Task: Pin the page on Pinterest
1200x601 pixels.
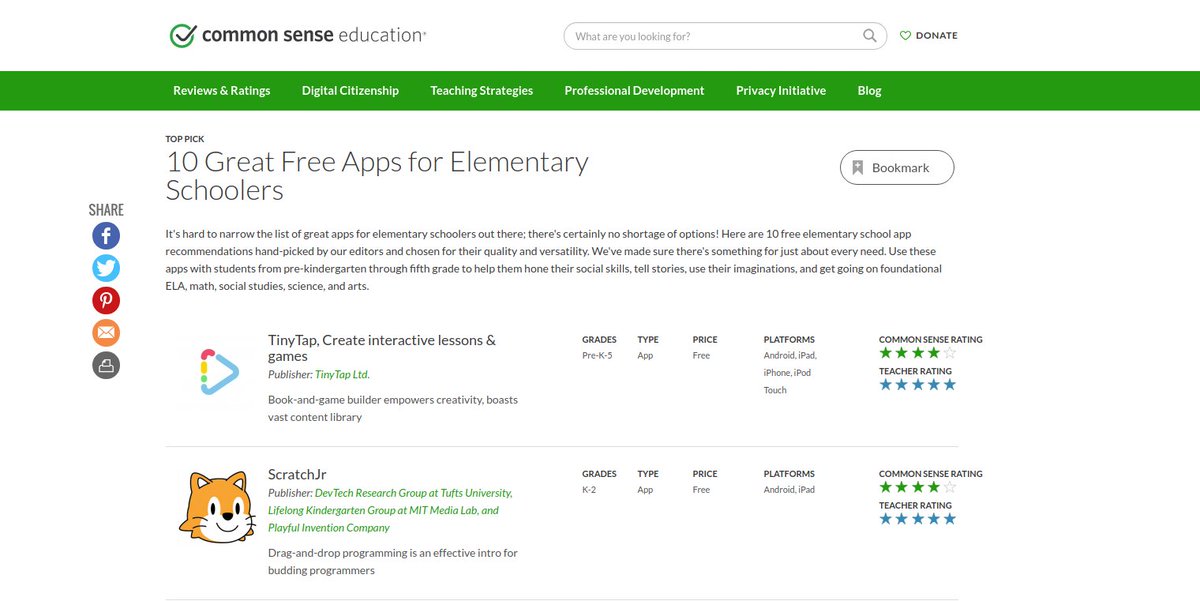Action: click(106, 300)
